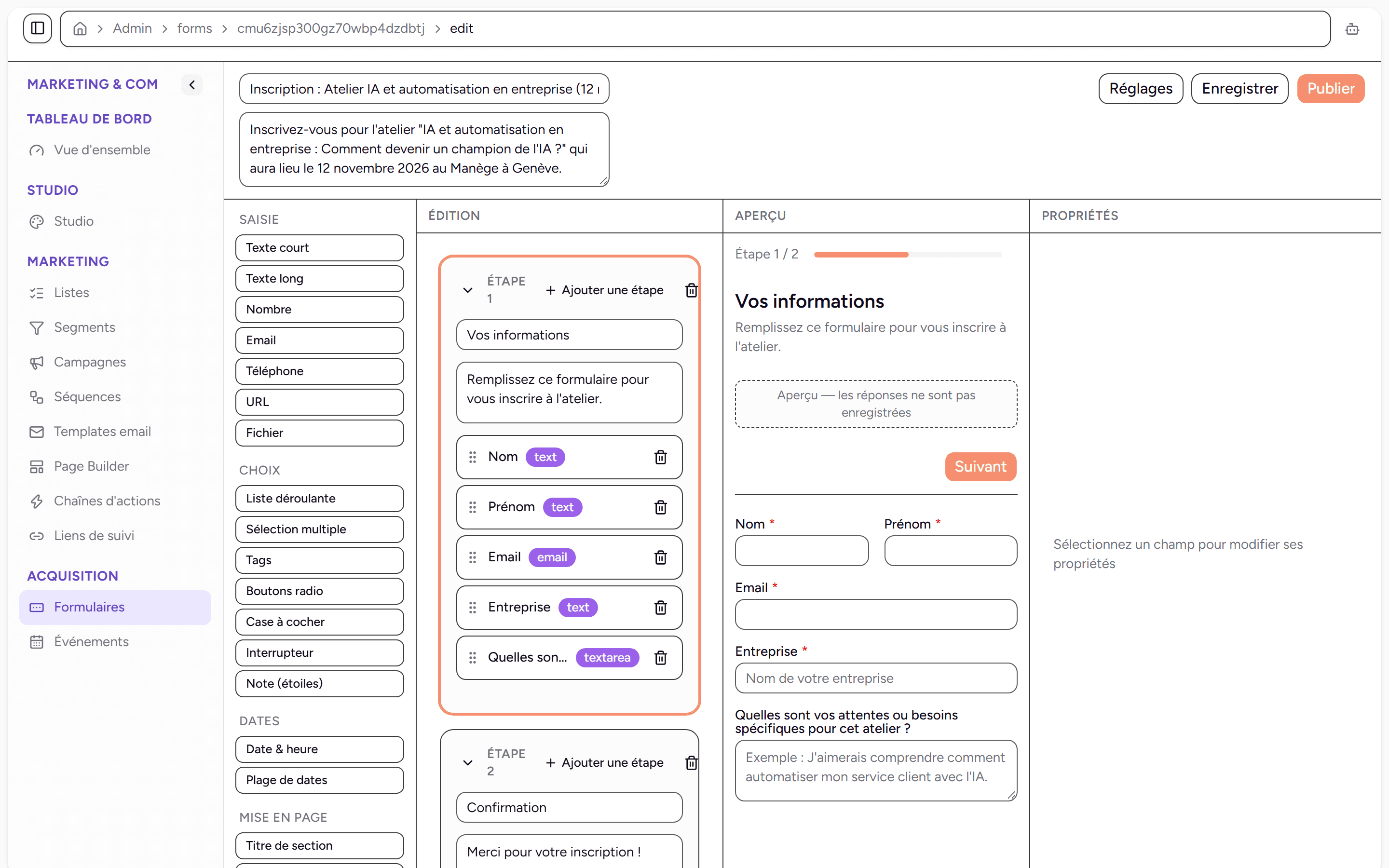Delete the Nom field
The image size is (1389, 868).
click(661, 457)
